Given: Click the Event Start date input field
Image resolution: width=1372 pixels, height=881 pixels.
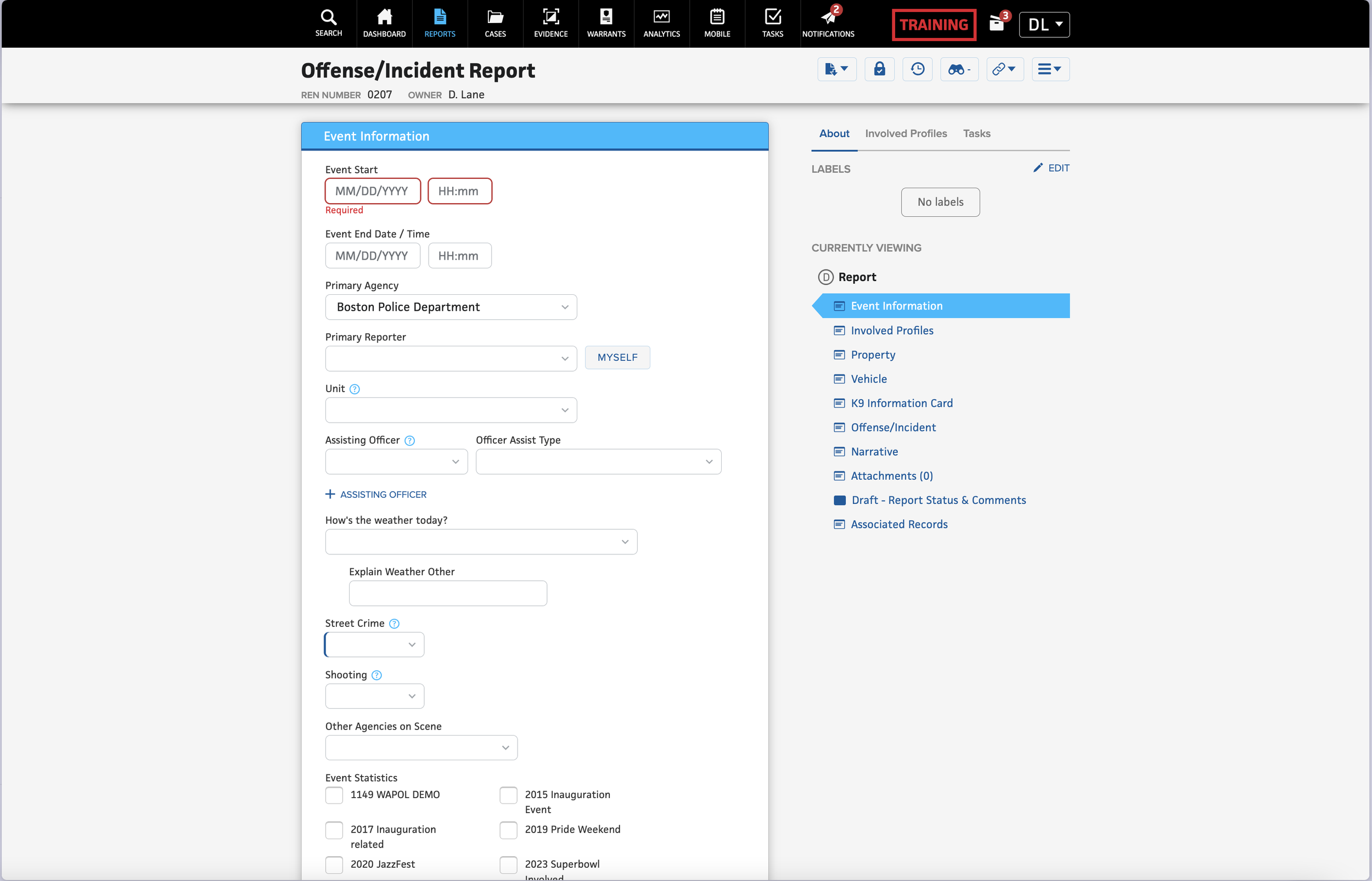Looking at the screenshot, I should (372, 191).
